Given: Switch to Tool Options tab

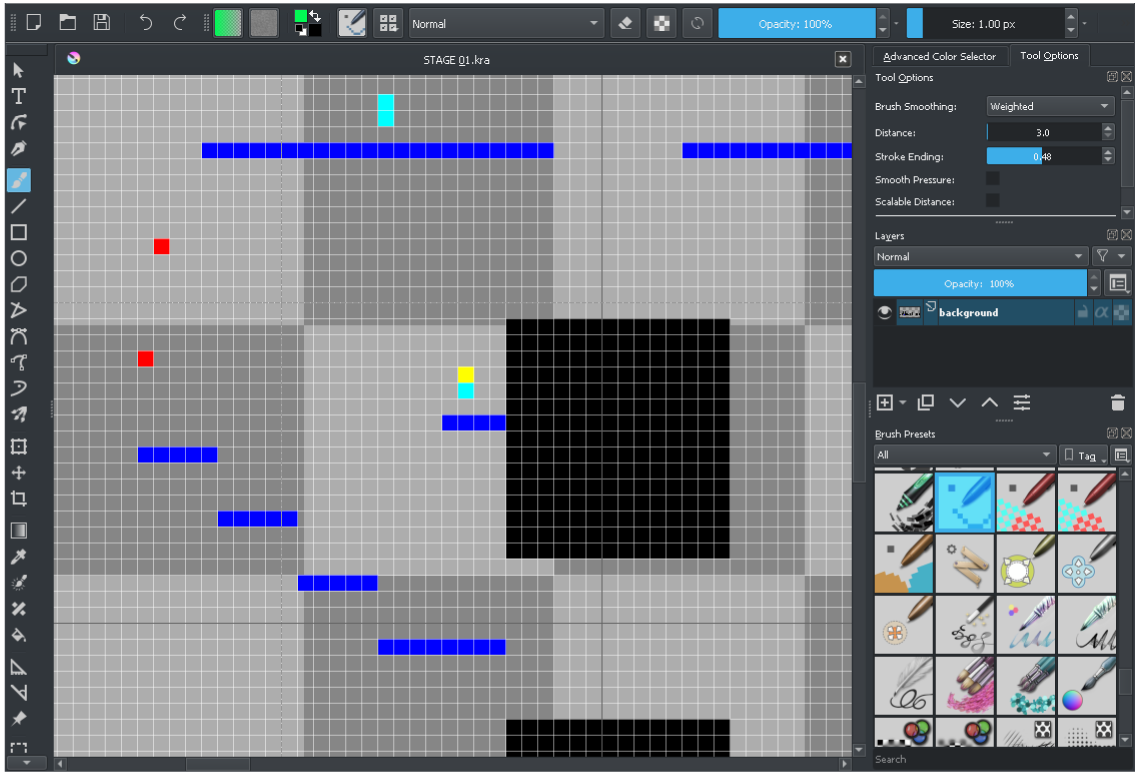Looking at the screenshot, I should point(1049,56).
